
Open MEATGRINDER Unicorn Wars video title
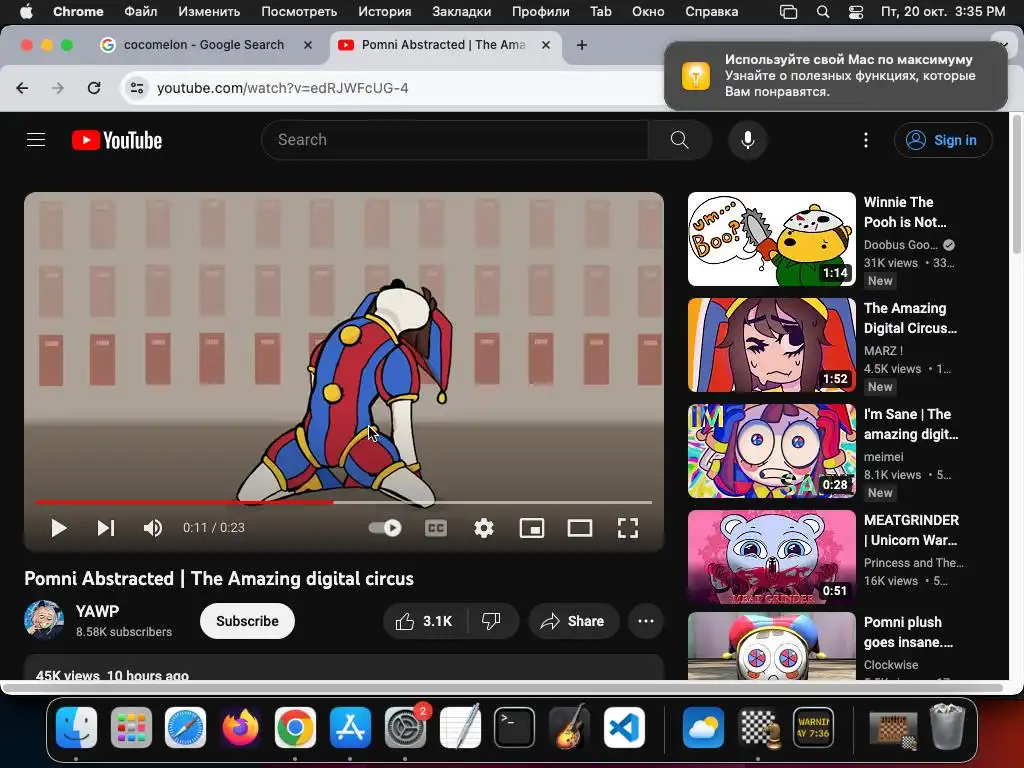coord(911,530)
